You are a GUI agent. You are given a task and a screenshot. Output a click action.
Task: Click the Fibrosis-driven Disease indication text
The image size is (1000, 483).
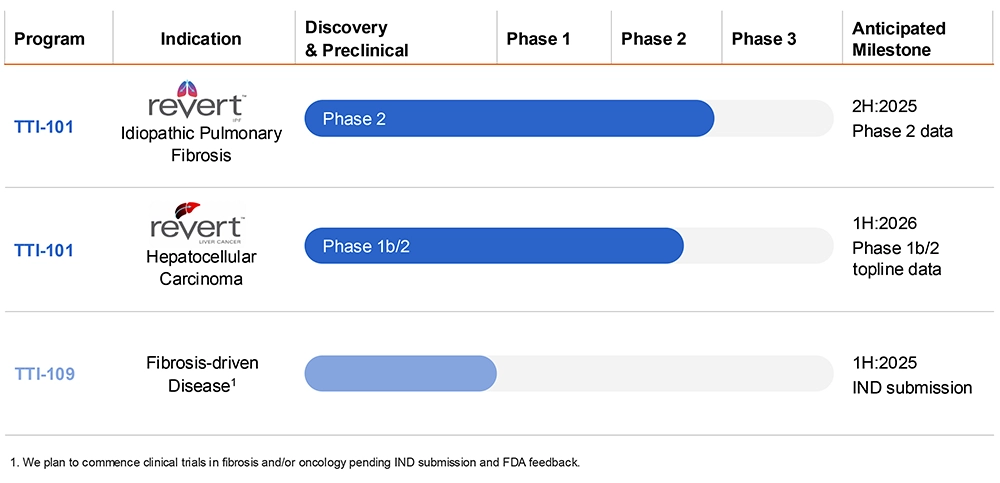pos(201,374)
